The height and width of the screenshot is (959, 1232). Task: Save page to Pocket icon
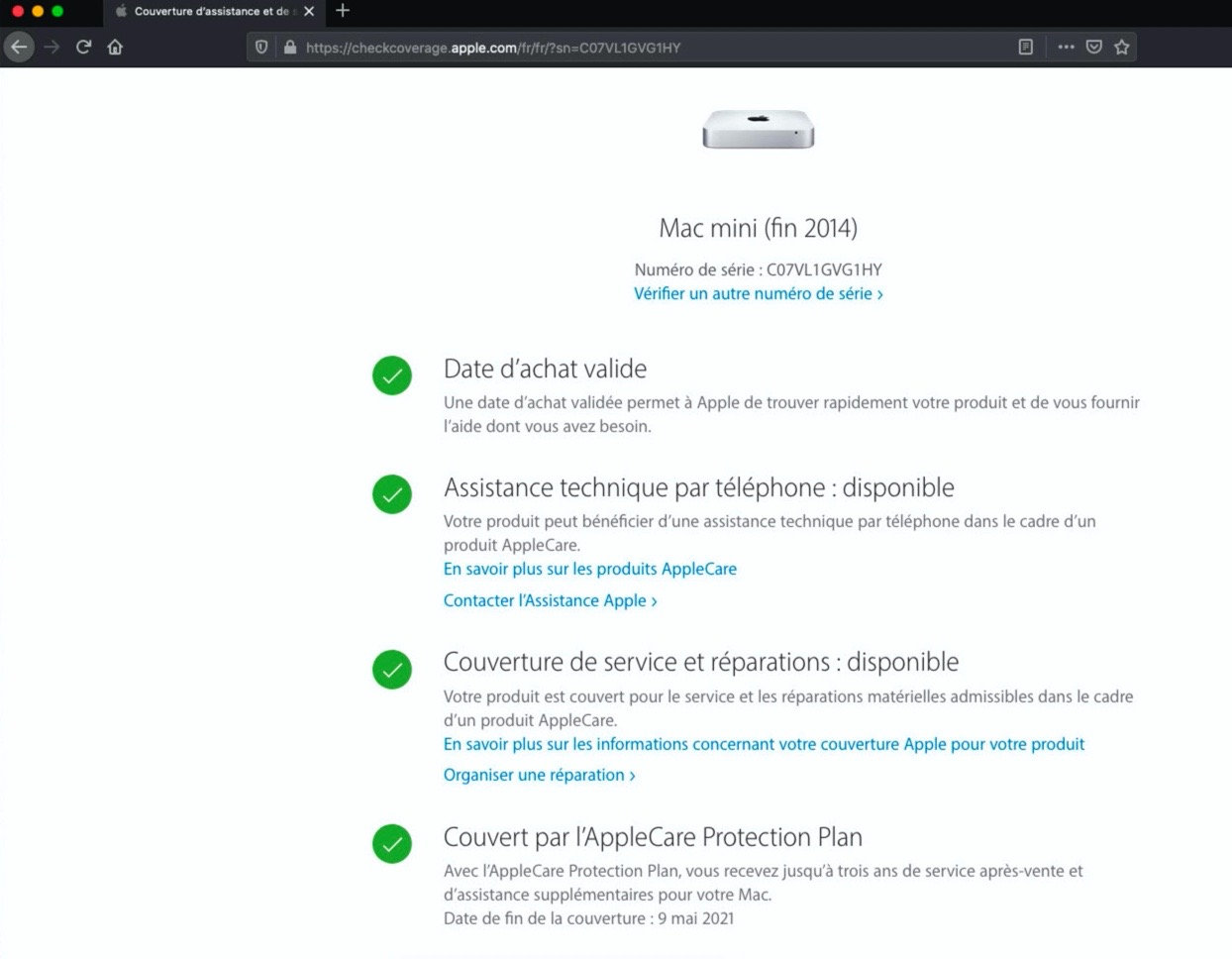(x=1094, y=47)
